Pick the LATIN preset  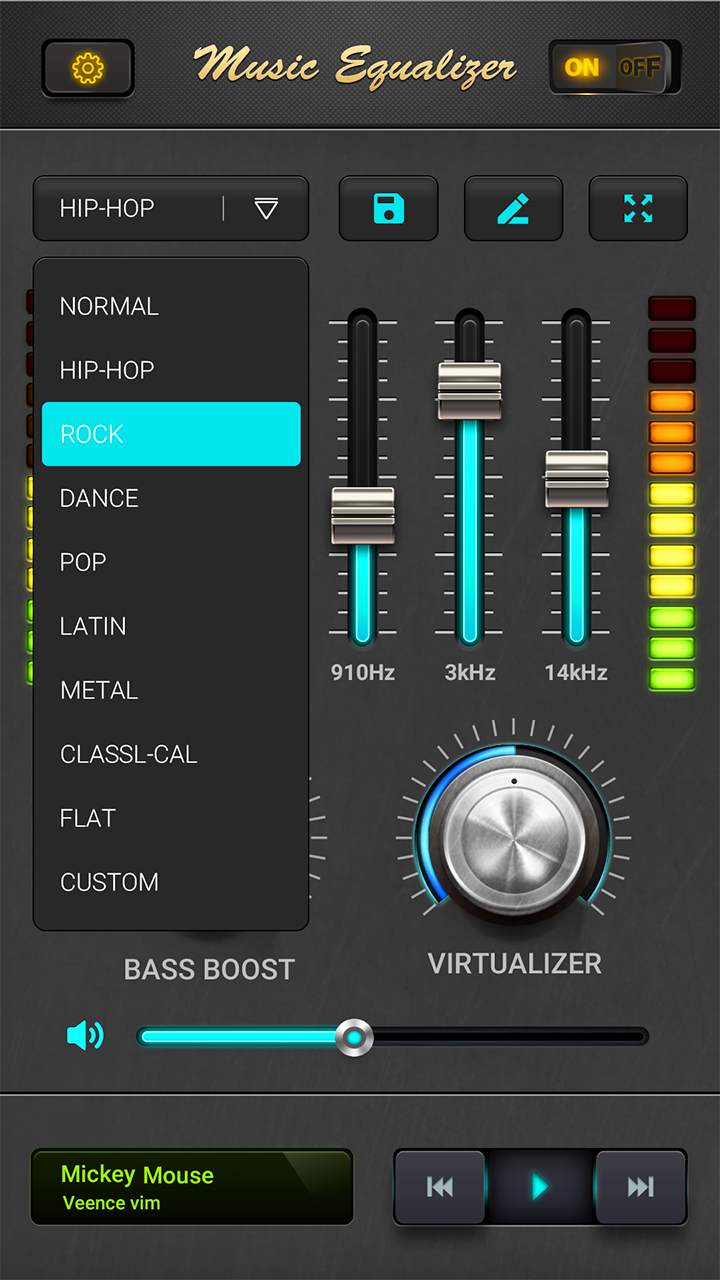click(x=171, y=626)
